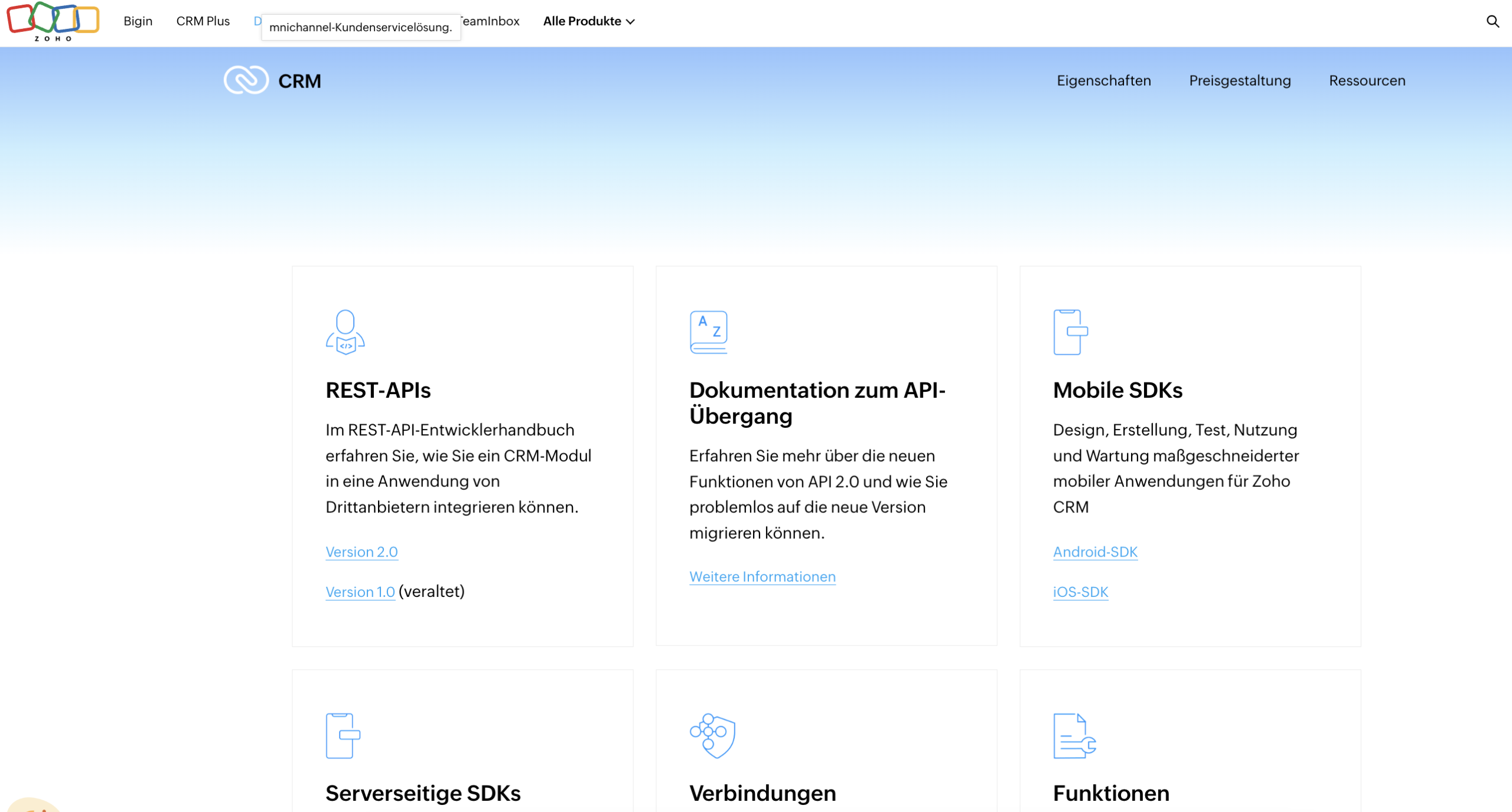Click the document-wrench icon above Funktionen
Image resolution: width=1512 pixels, height=812 pixels.
point(1074,736)
